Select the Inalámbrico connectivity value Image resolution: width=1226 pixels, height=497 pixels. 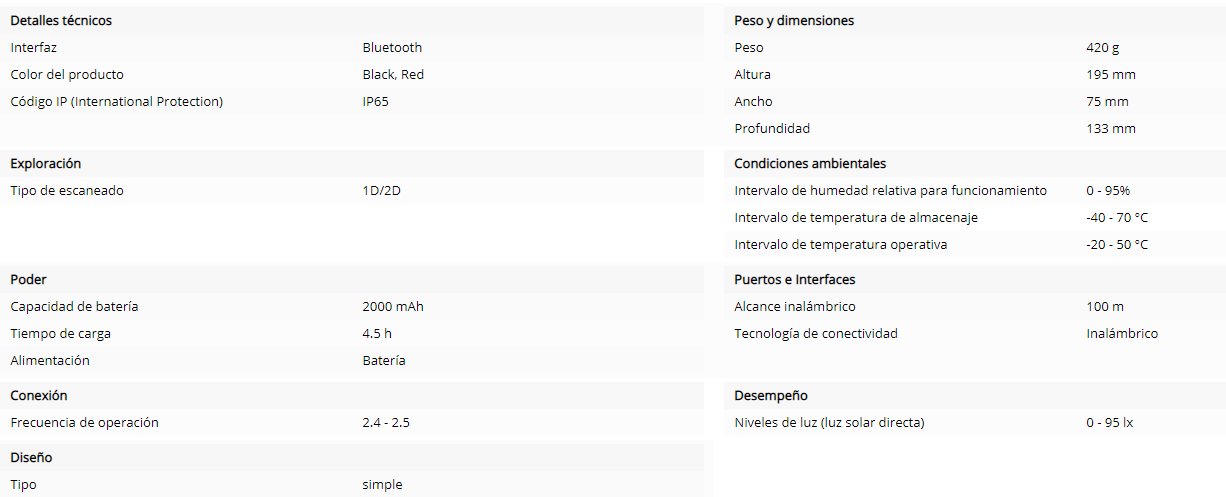coord(1122,333)
